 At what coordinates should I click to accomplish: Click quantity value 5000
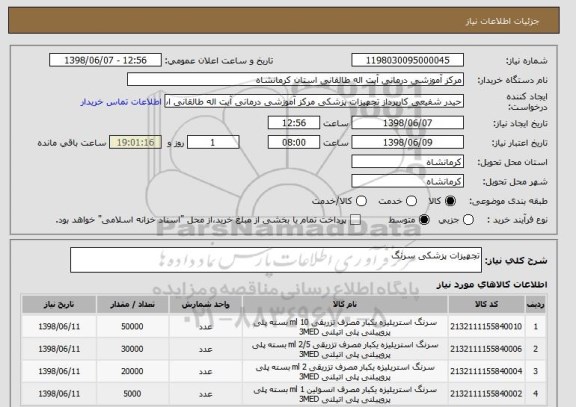coord(132,393)
